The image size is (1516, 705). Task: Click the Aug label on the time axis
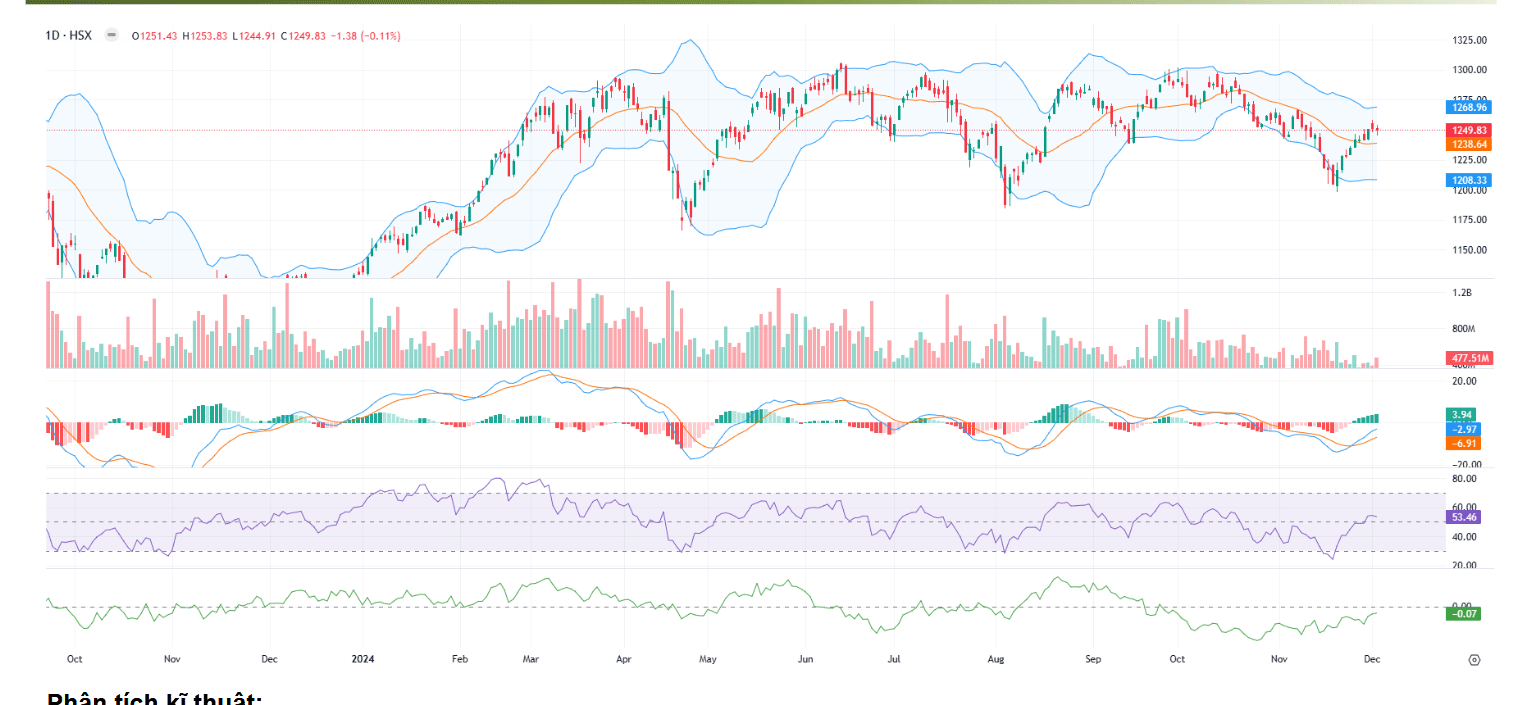995,660
